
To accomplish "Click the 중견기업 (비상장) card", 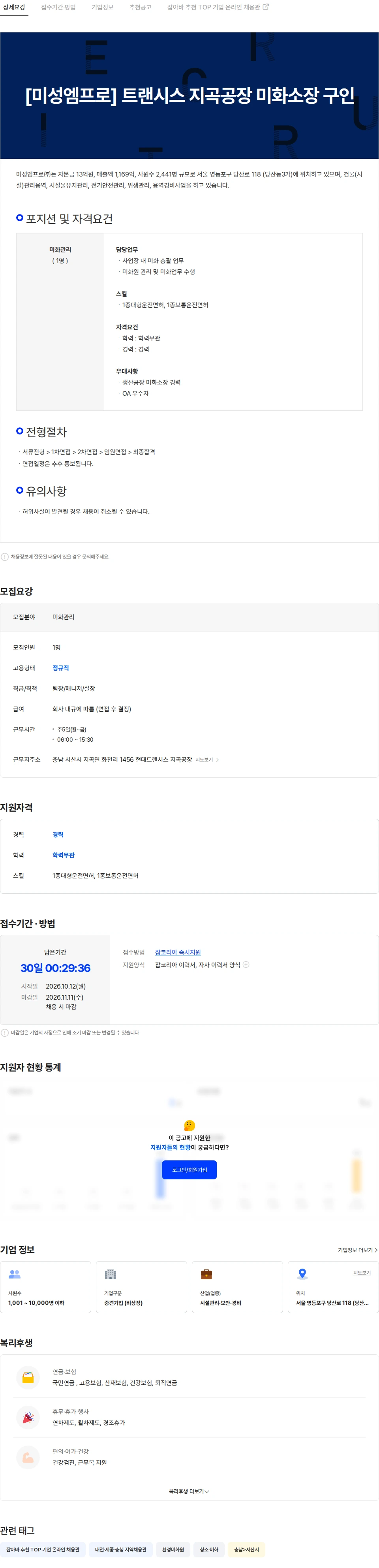I will click(x=141, y=1287).
